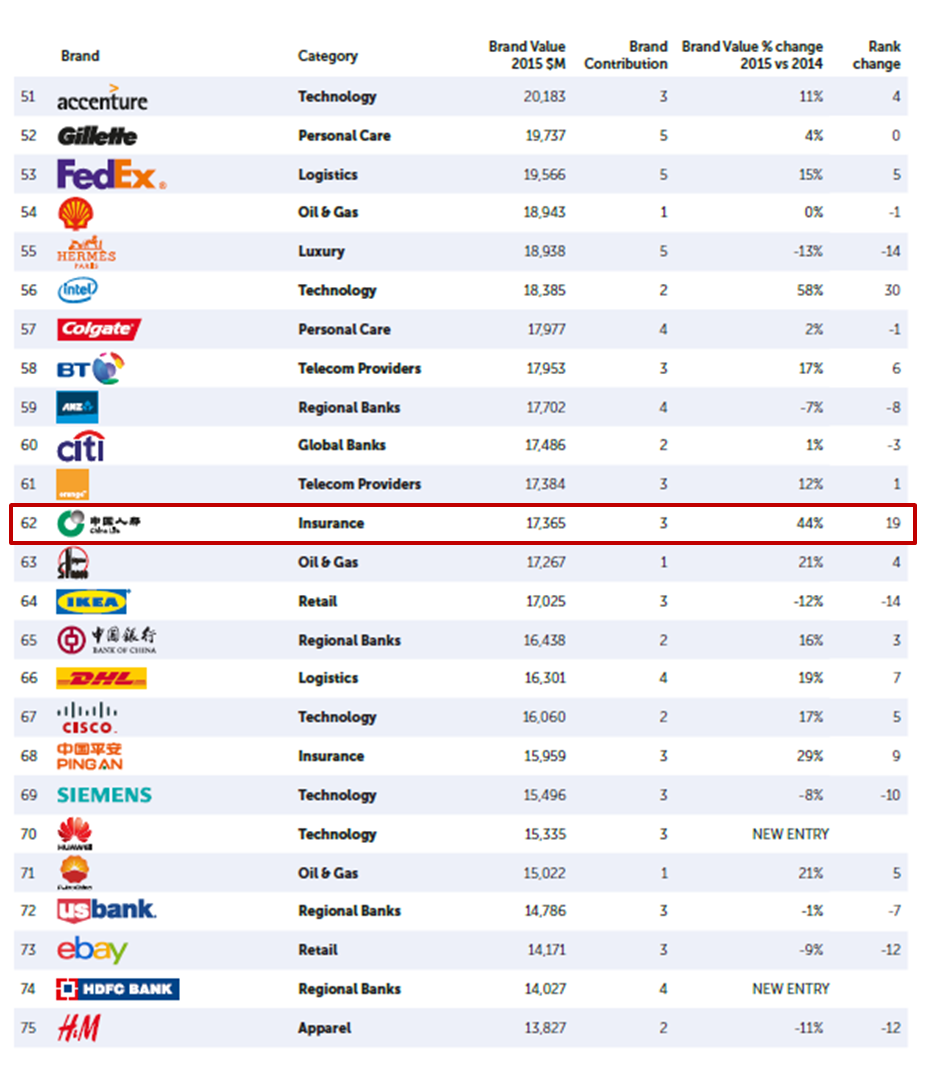Select the DHL logo
932x1069 pixels.
pos(101,678)
